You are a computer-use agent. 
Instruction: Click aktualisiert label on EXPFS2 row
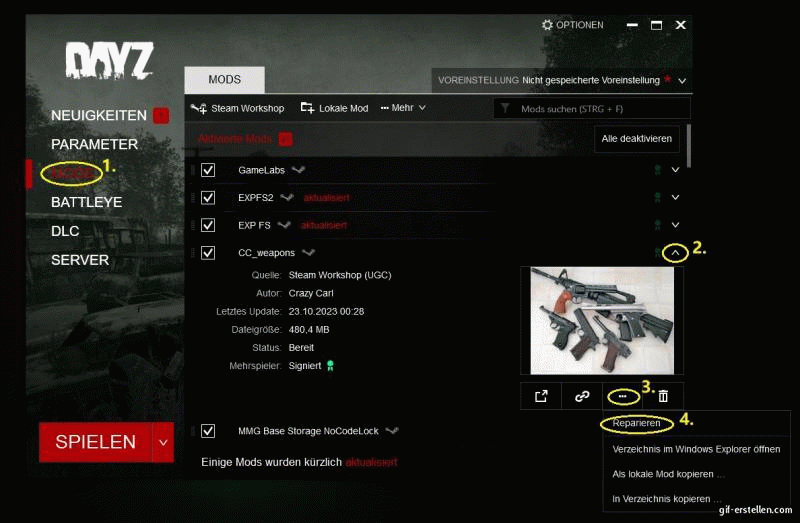coord(327,198)
